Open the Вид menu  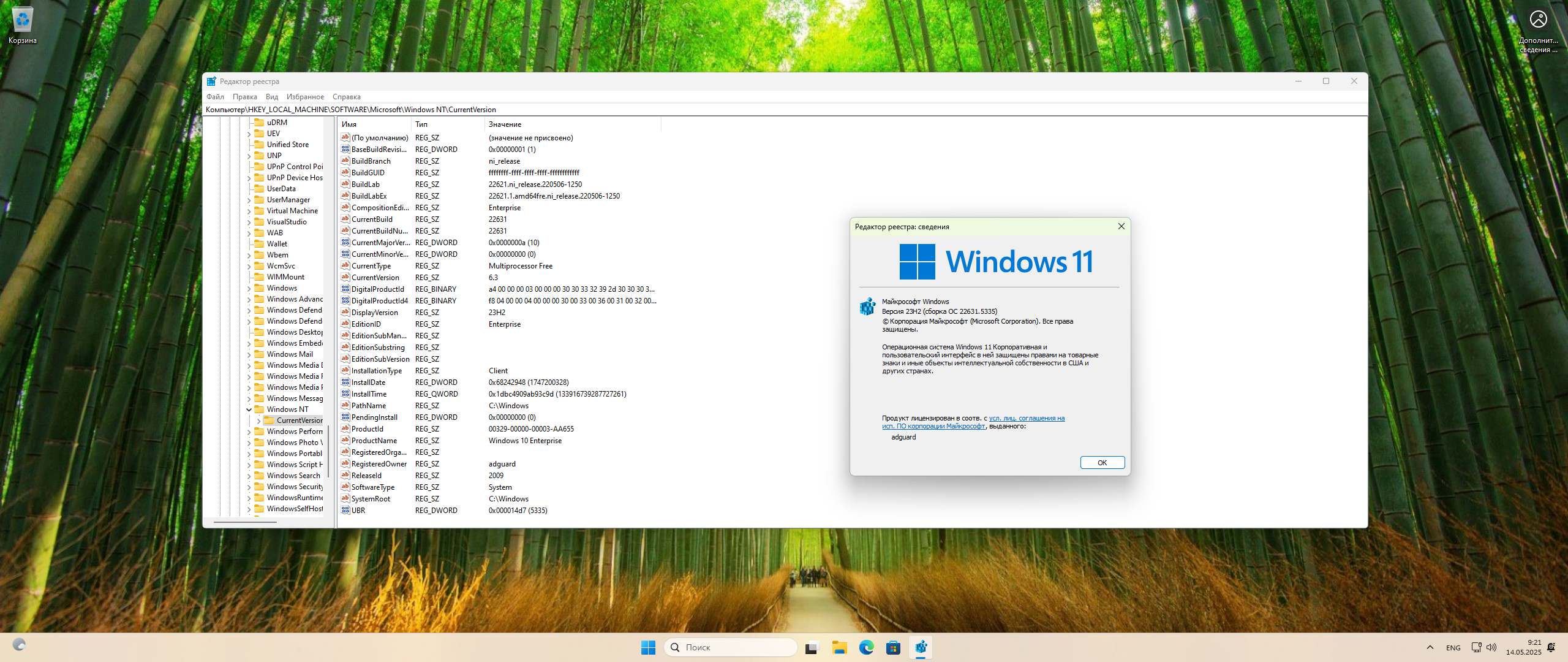point(272,97)
